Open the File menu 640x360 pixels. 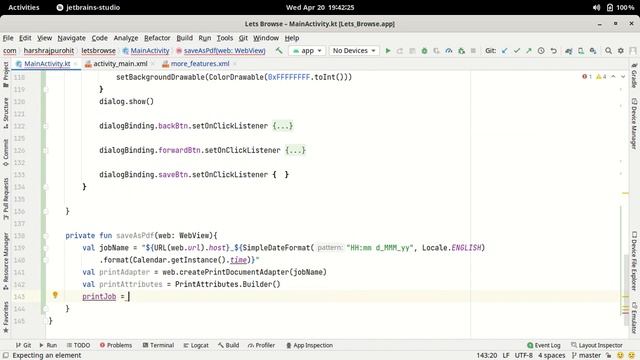[x=8, y=38]
